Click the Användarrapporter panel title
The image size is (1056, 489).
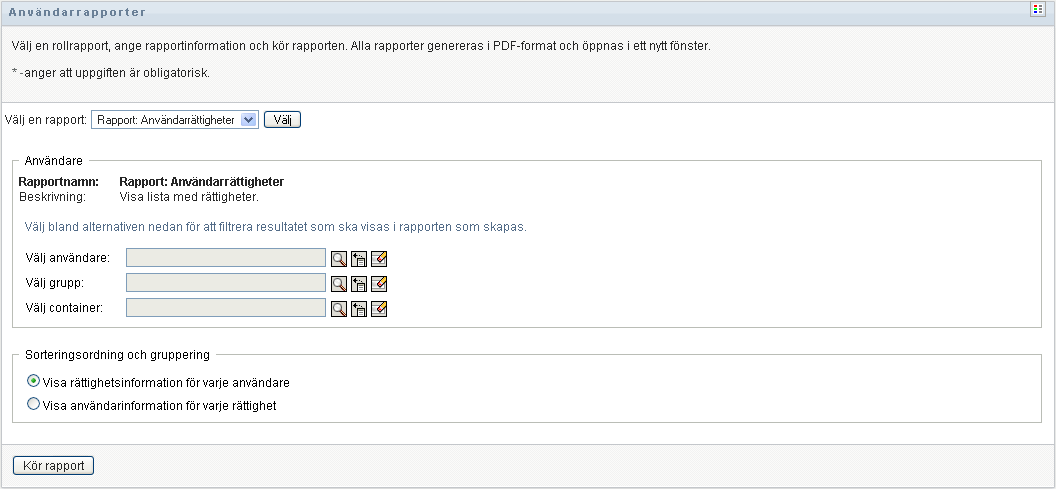(x=77, y=12)
